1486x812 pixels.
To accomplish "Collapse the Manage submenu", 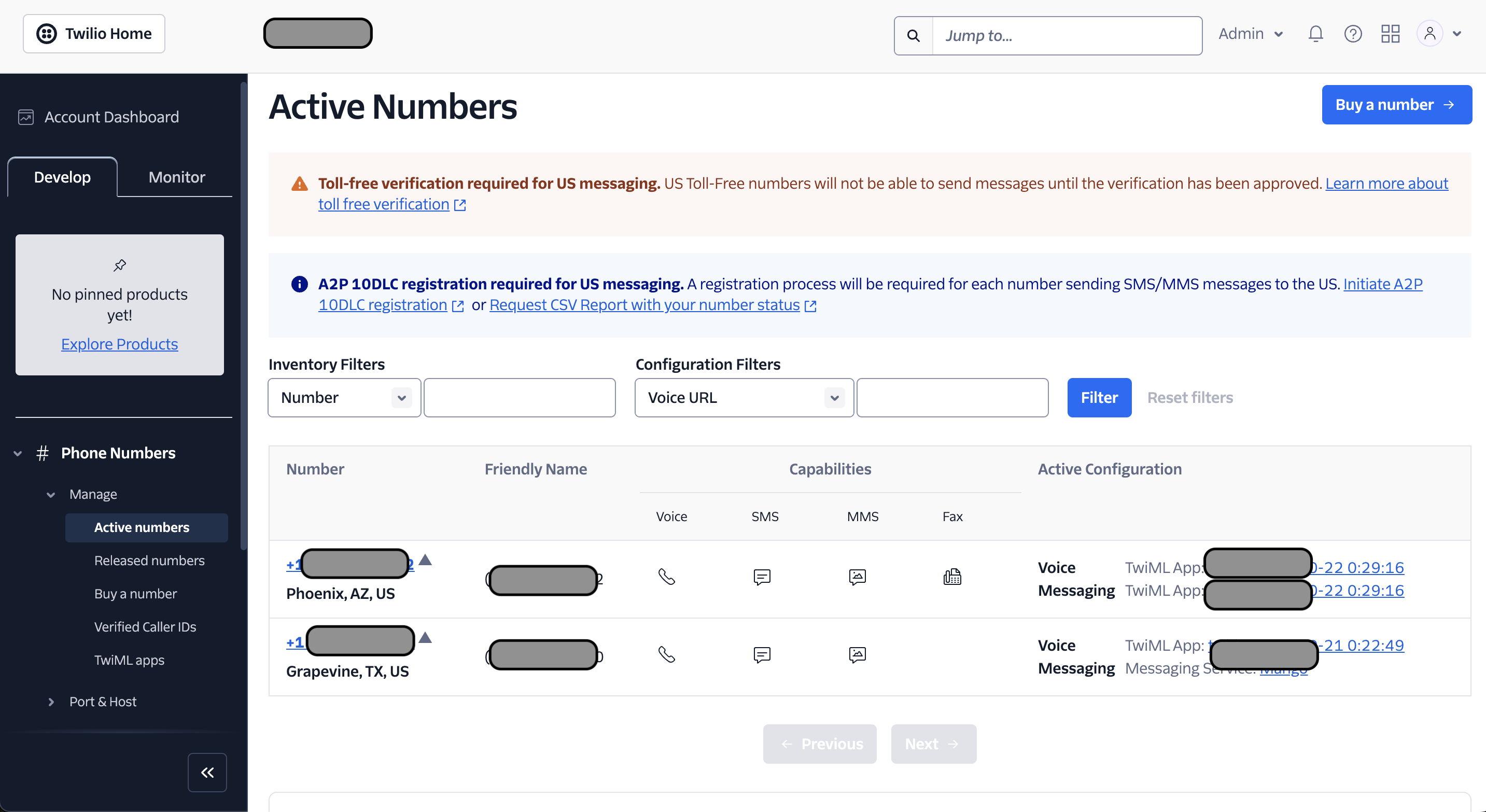I will tap(51, 495).
